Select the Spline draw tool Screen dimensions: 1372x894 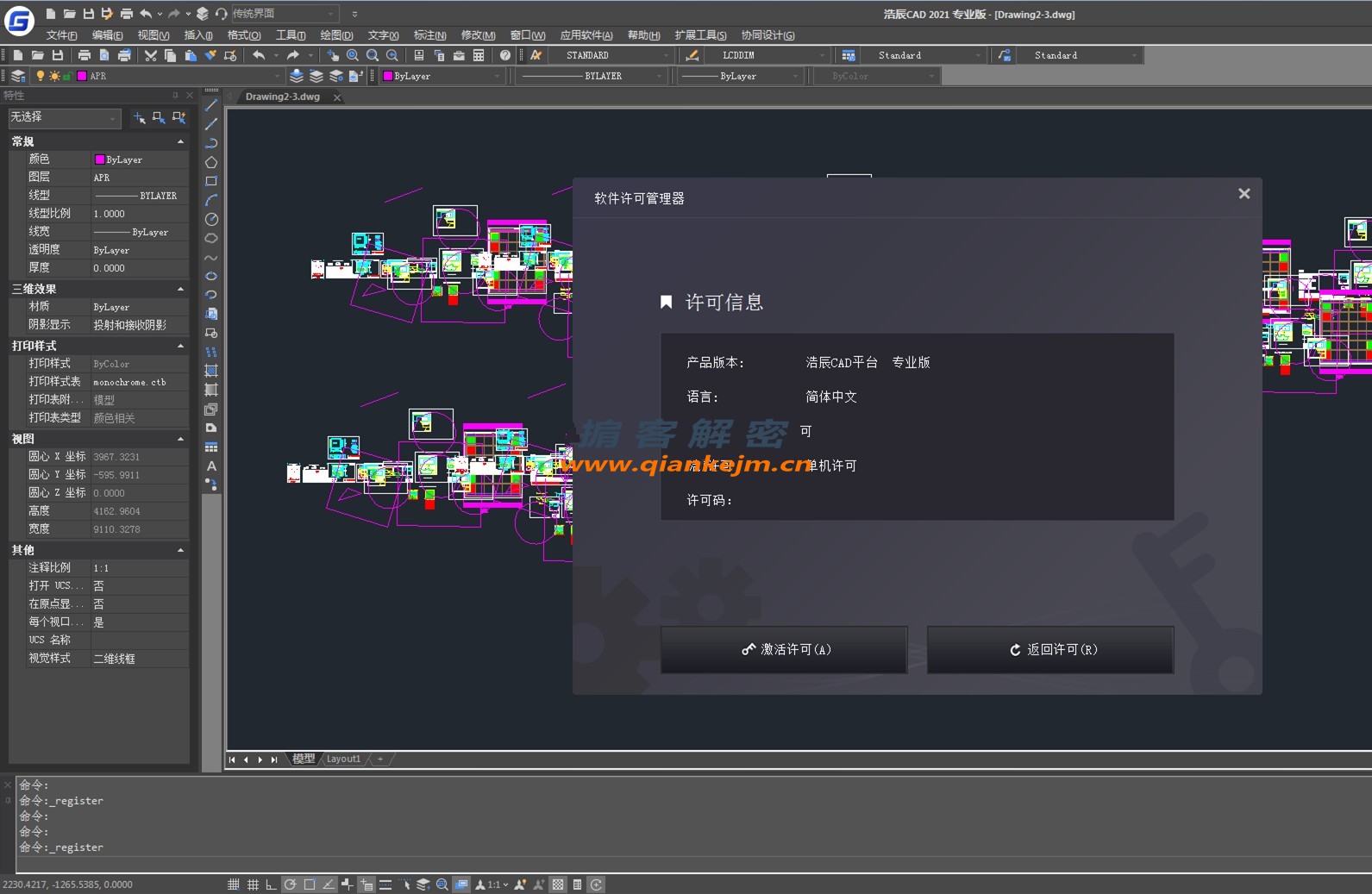click(x=211, y=257)
